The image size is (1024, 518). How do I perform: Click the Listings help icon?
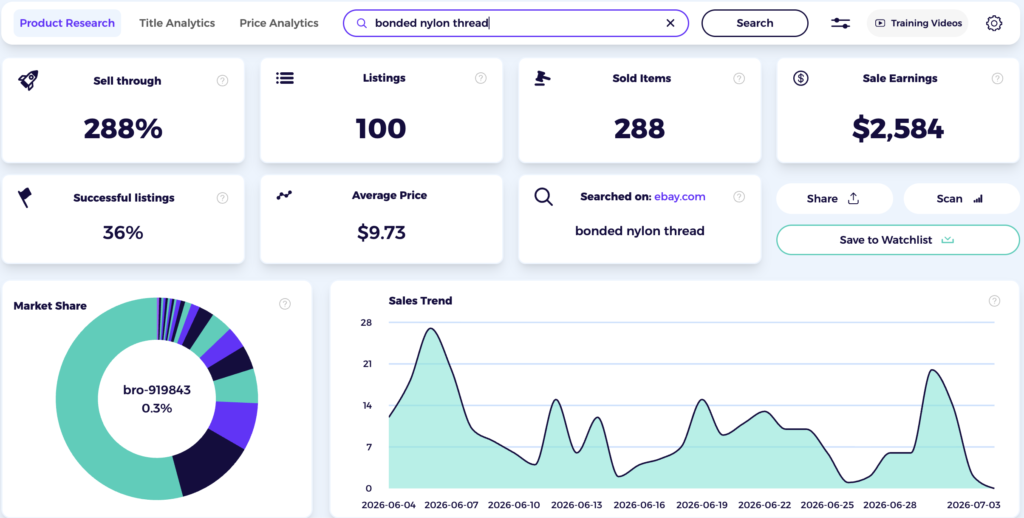[x=481, y=78]
